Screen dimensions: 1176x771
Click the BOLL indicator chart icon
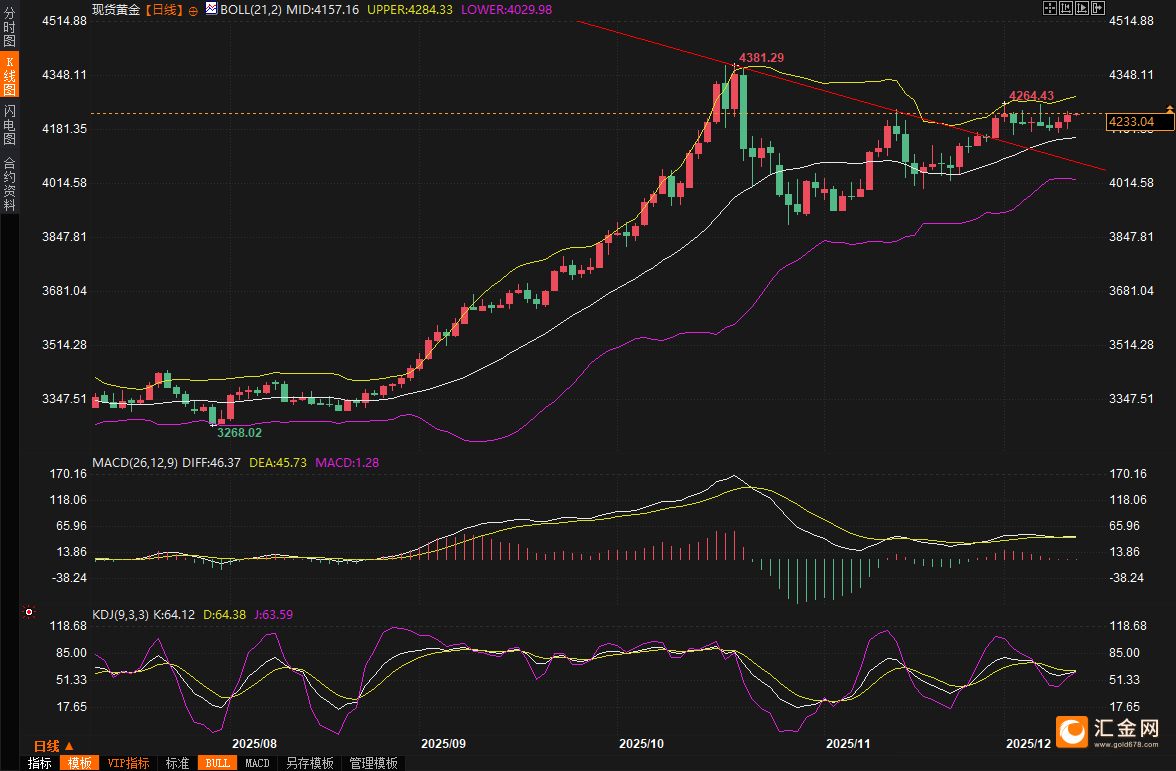tap(211, 9)
